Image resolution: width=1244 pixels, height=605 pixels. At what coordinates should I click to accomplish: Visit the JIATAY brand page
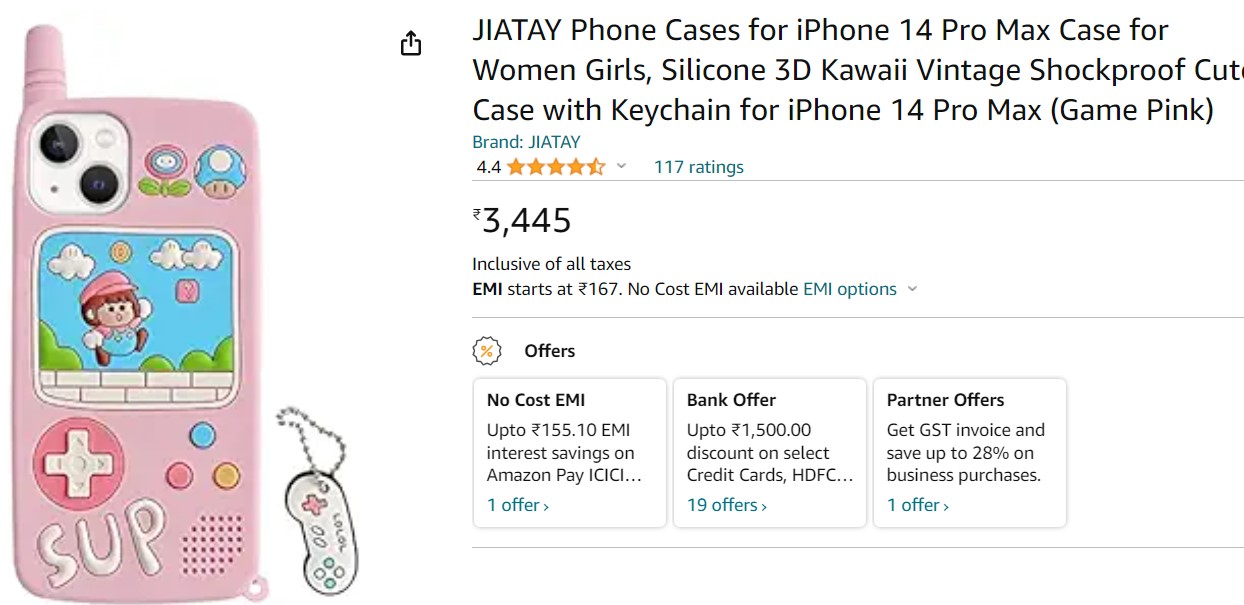526,142
